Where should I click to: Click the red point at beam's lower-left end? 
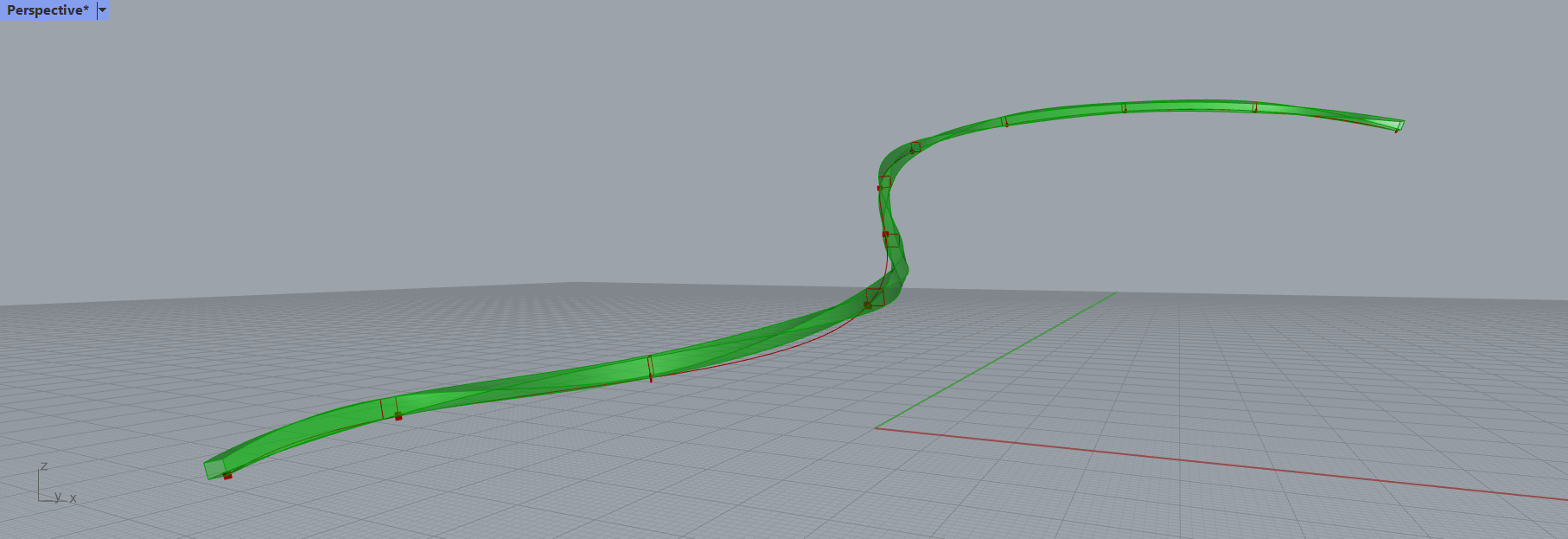tap(228, 476)
